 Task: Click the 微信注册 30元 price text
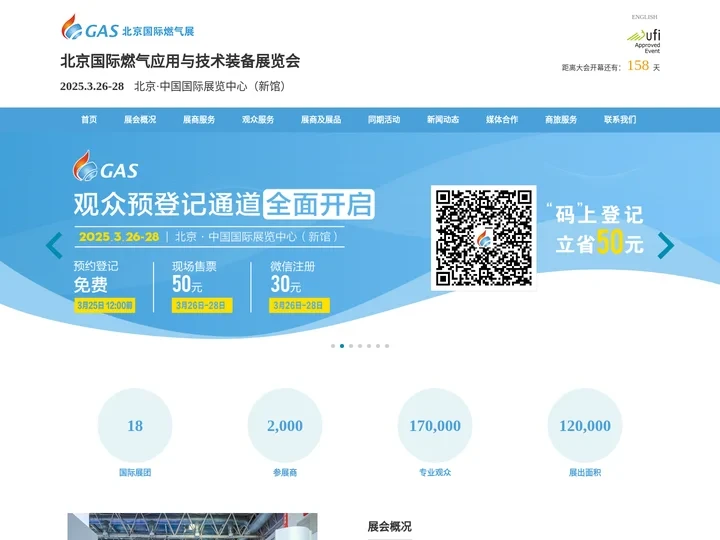292,277
